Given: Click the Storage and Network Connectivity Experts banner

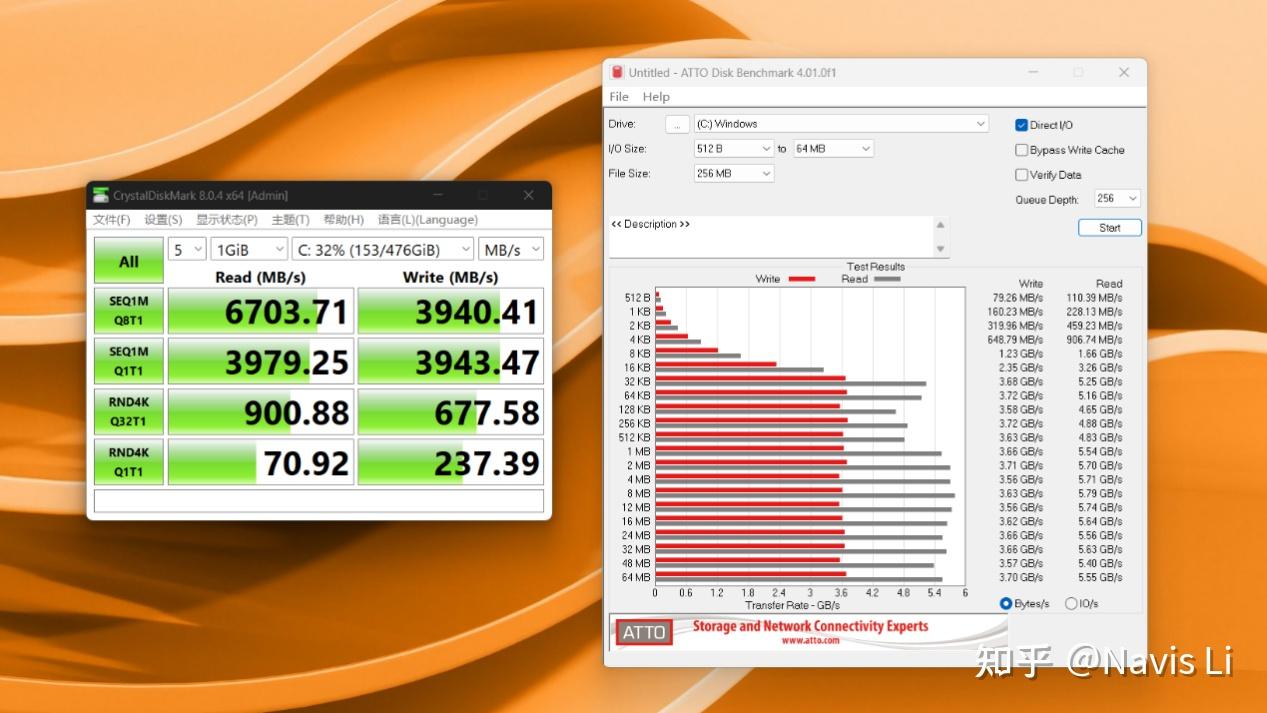Looking at the screenshot, I should tap(810, 626).
